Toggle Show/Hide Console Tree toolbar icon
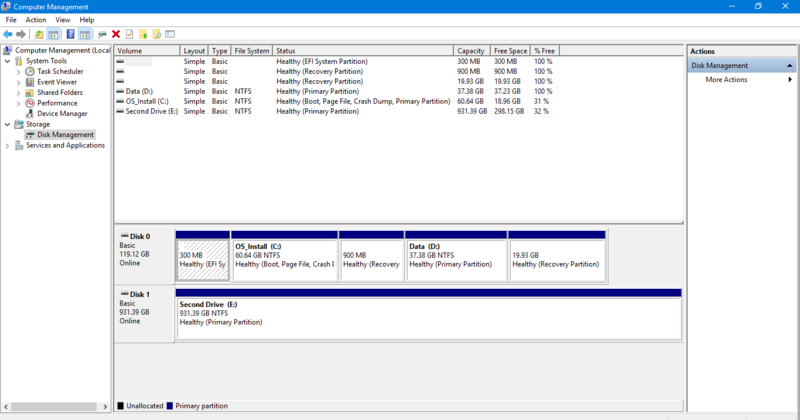The width and height of the screenshot is (800, 420). (x=53, y=34)
